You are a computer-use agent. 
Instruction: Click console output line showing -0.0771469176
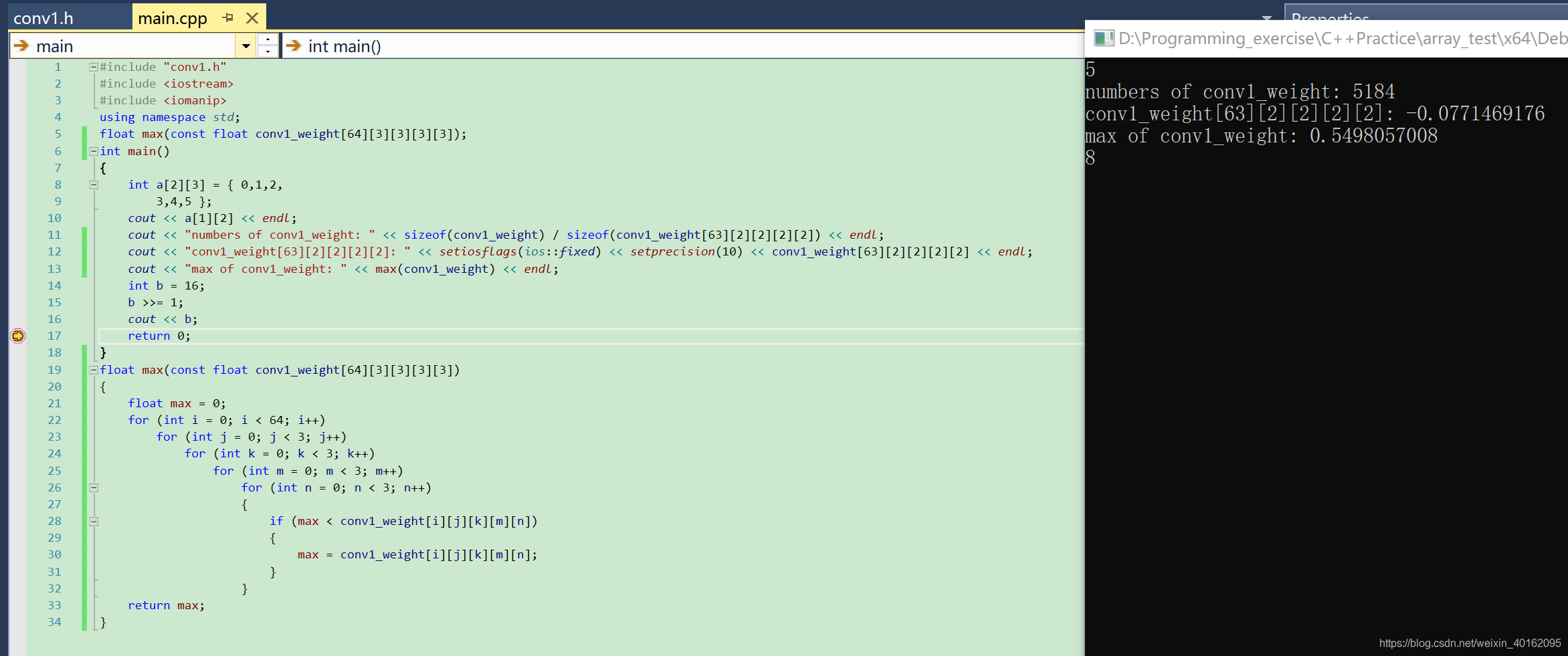[1315, 114]
